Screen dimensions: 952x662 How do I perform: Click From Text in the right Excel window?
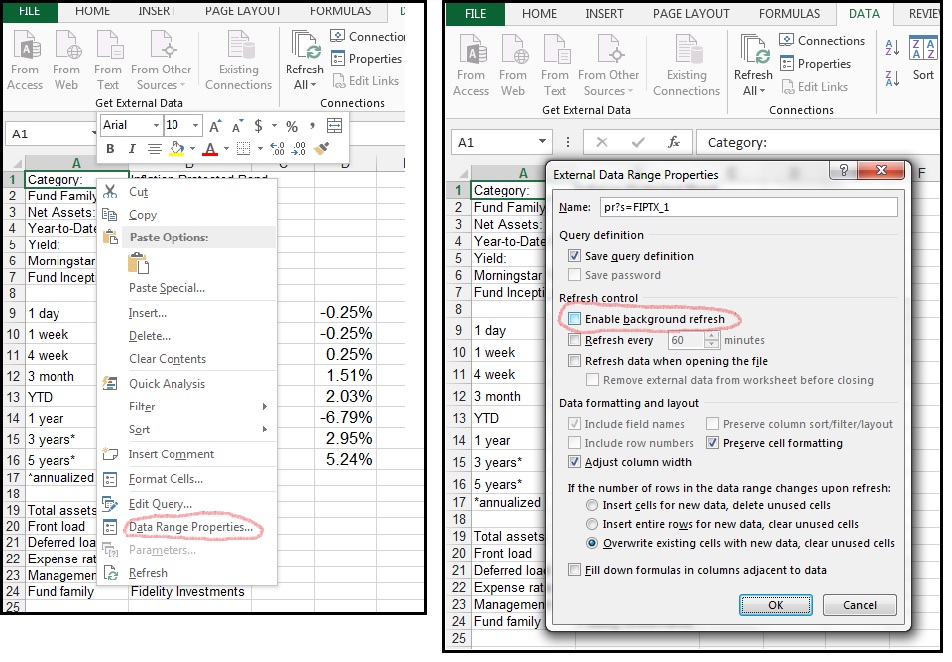pos(554,66)
